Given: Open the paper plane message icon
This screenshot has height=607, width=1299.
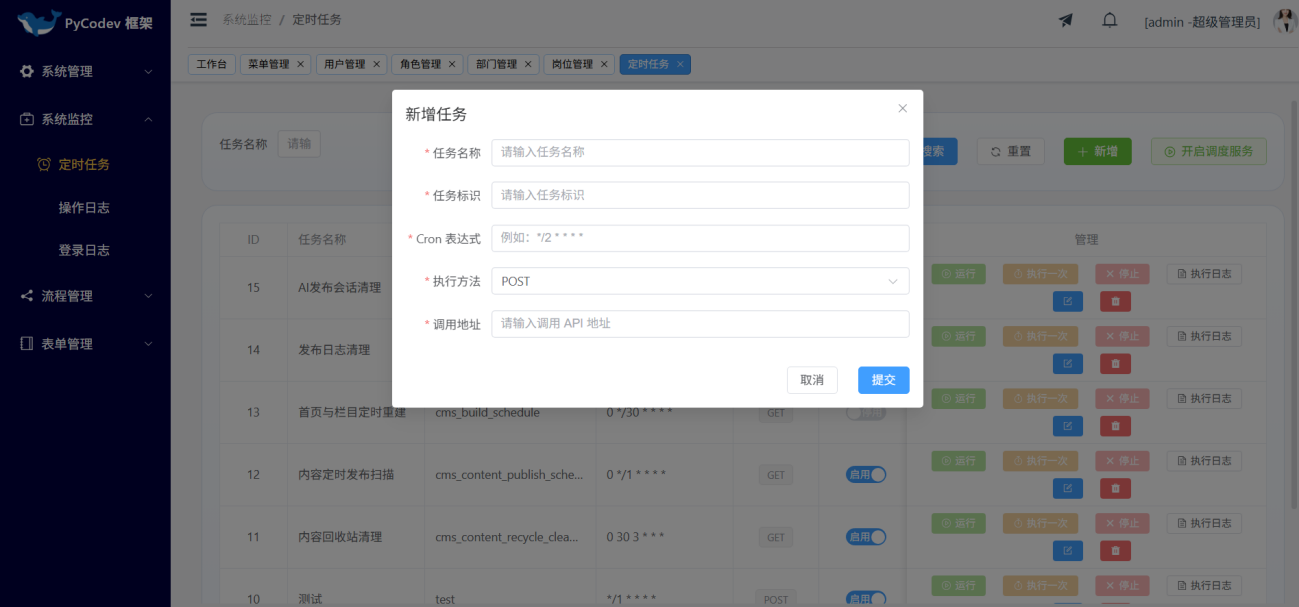Looking at the screenshot, I should pyautogui.click(x=1066, y=20).
